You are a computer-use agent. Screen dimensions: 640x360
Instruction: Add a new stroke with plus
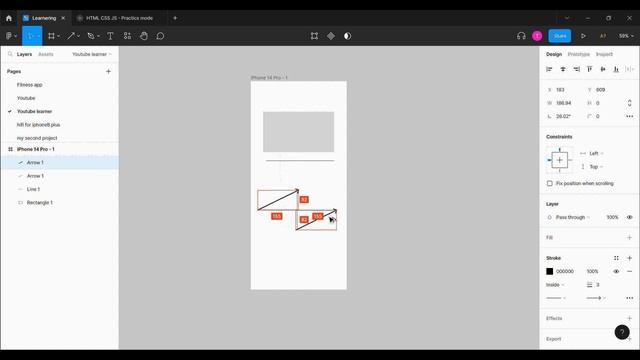pos(629,258)
